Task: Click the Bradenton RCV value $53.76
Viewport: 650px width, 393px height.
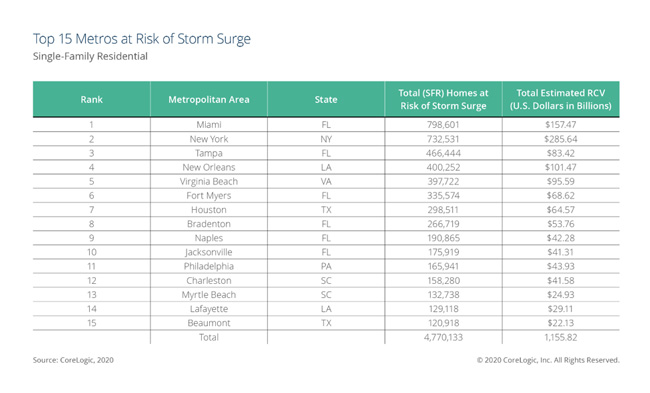Action: point(560,224)
